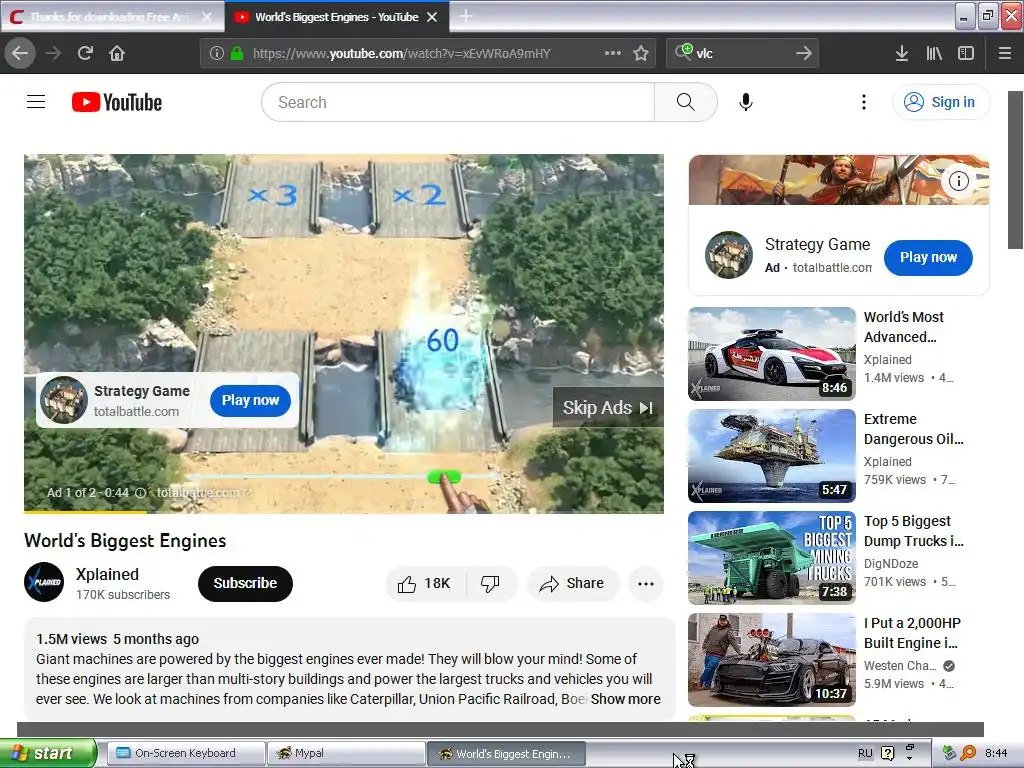Click the YouTube search magnifier button

coord(686,102)
